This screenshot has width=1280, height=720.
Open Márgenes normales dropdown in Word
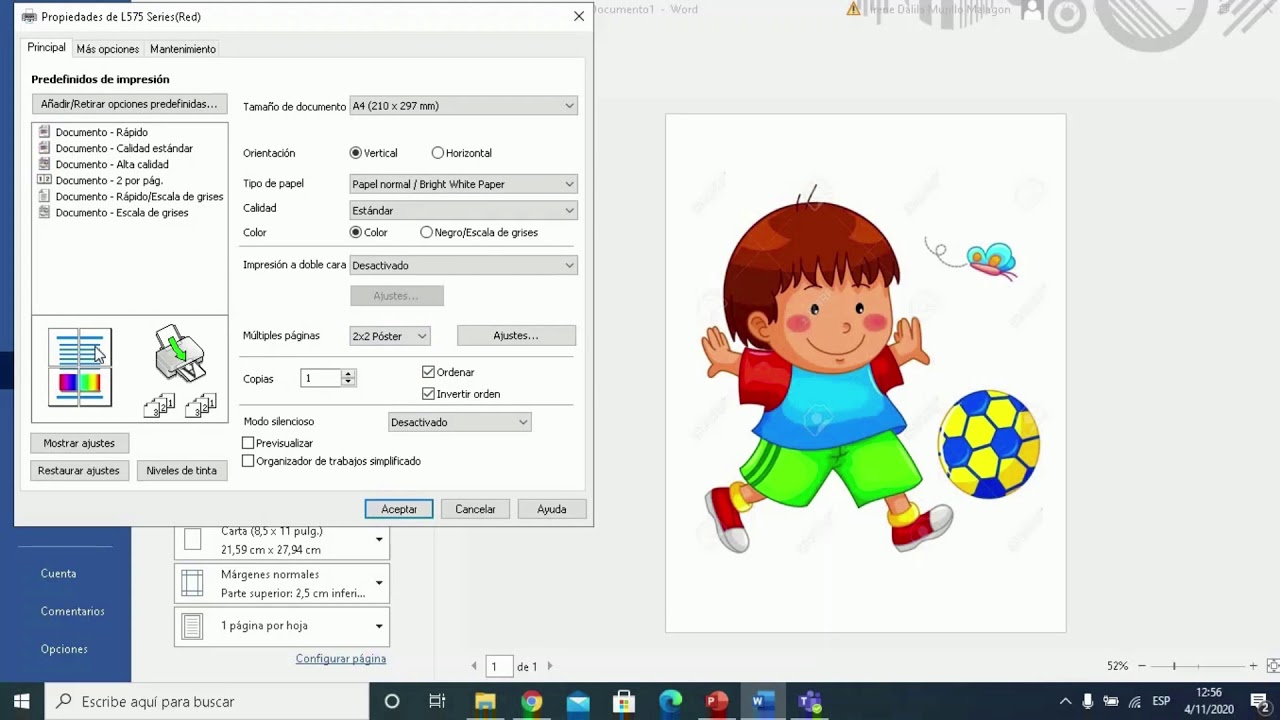point(282,583)
